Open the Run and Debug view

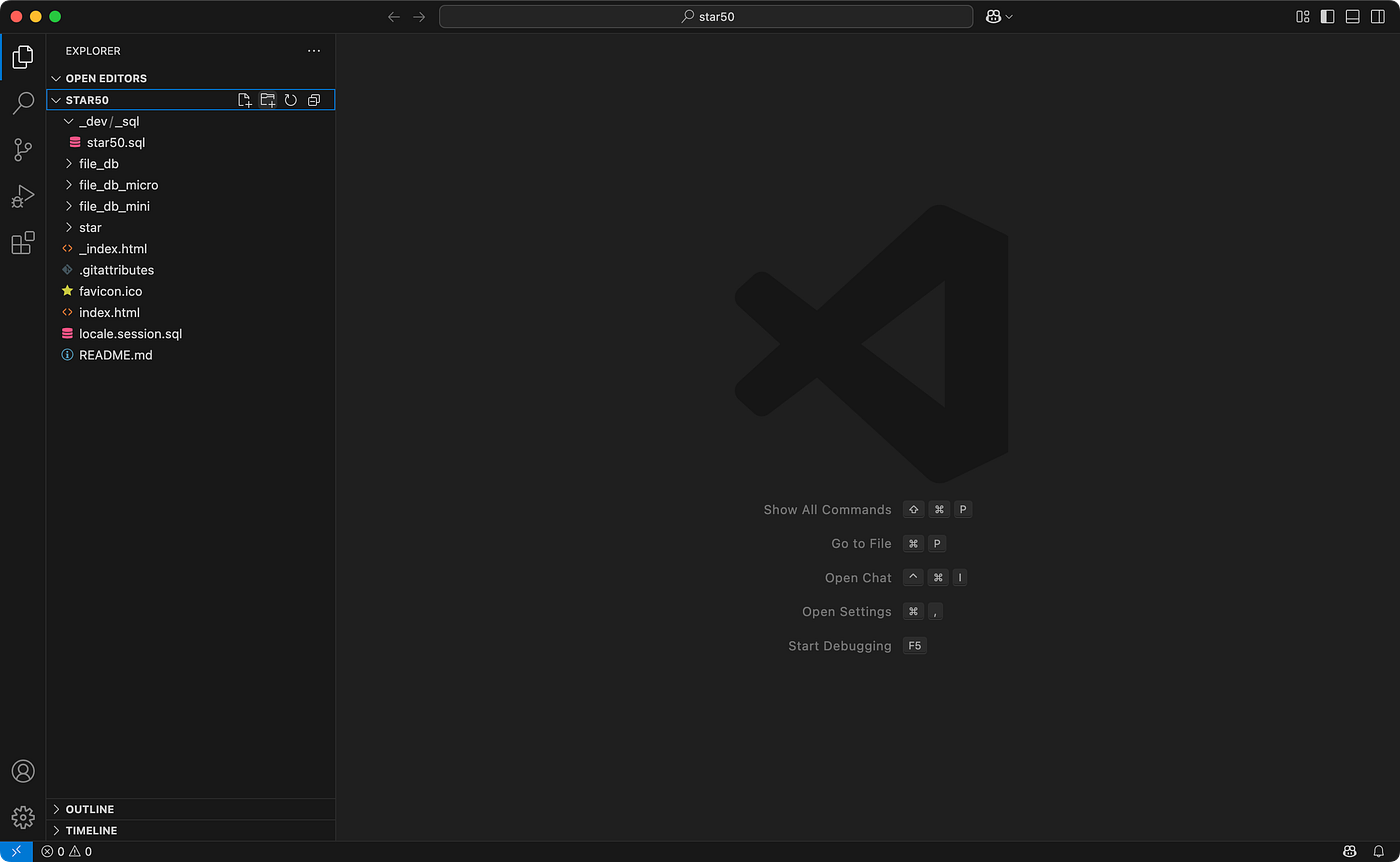click(x=22, y=196)
